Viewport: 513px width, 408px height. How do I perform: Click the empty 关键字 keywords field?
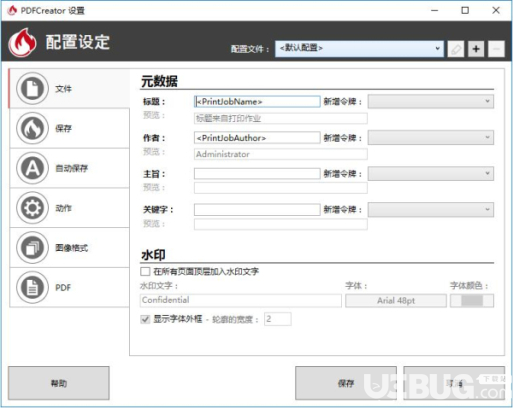pyautogui.click(x=257, y=210)
